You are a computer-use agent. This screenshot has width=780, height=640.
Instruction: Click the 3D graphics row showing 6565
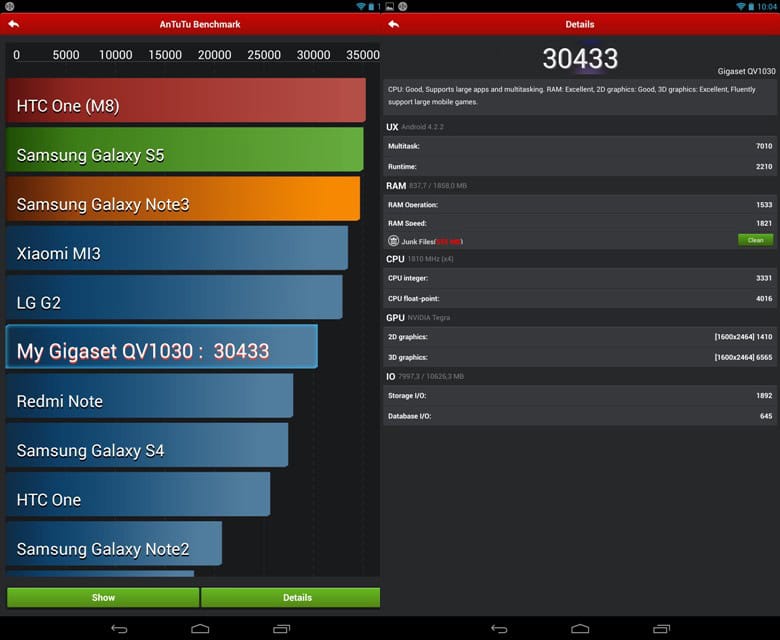[x=580, y=357]
